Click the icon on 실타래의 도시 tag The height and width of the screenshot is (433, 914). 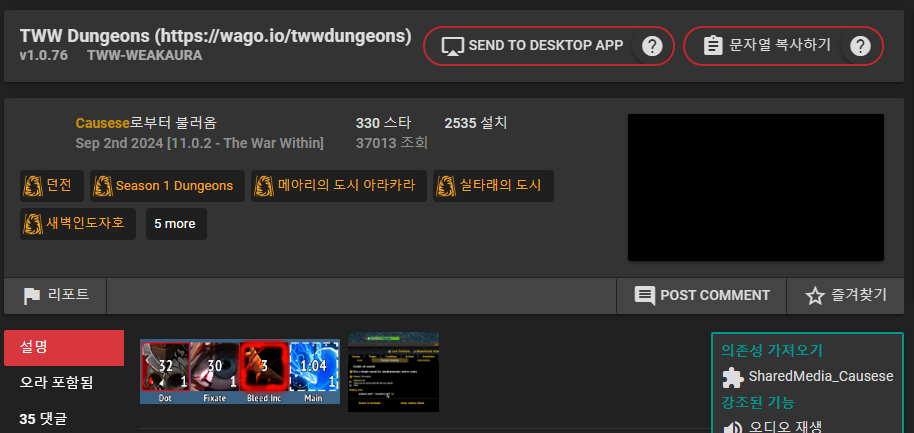click(x=446, y=186)
